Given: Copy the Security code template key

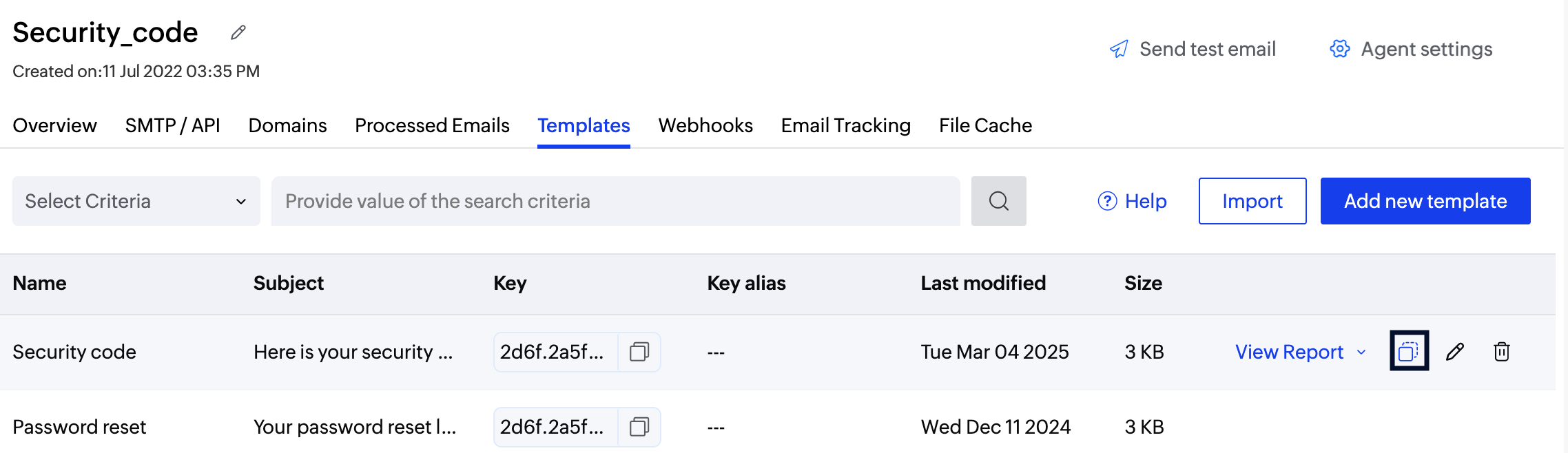Looking at the screenshot, I should (639, 352).
